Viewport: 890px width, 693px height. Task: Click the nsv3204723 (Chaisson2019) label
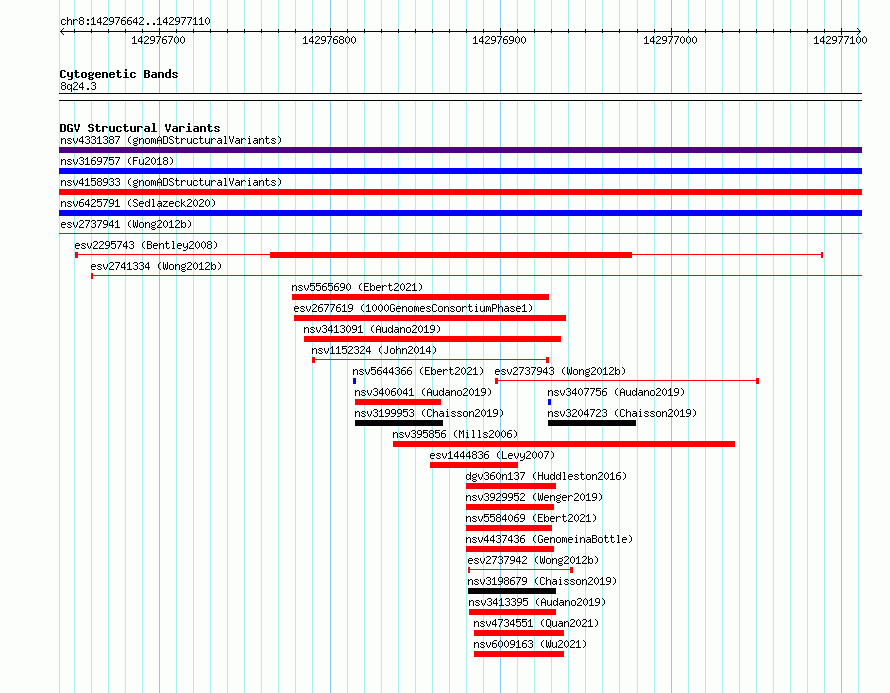coord(622,413)
